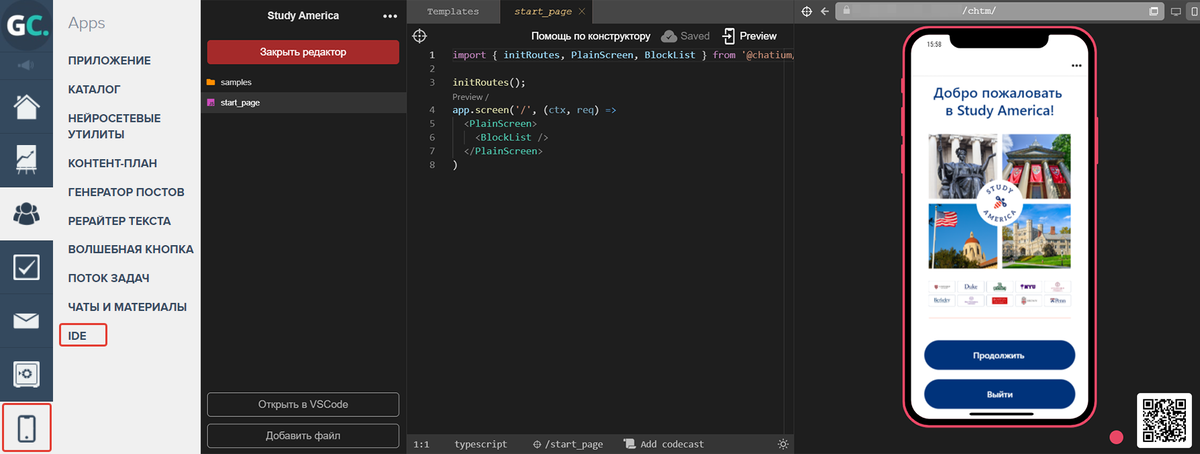This screenshot has height=454, width=1200.
Task: Open the tasks checkmark sidebar icon
Action: click(x=26, y=267)
